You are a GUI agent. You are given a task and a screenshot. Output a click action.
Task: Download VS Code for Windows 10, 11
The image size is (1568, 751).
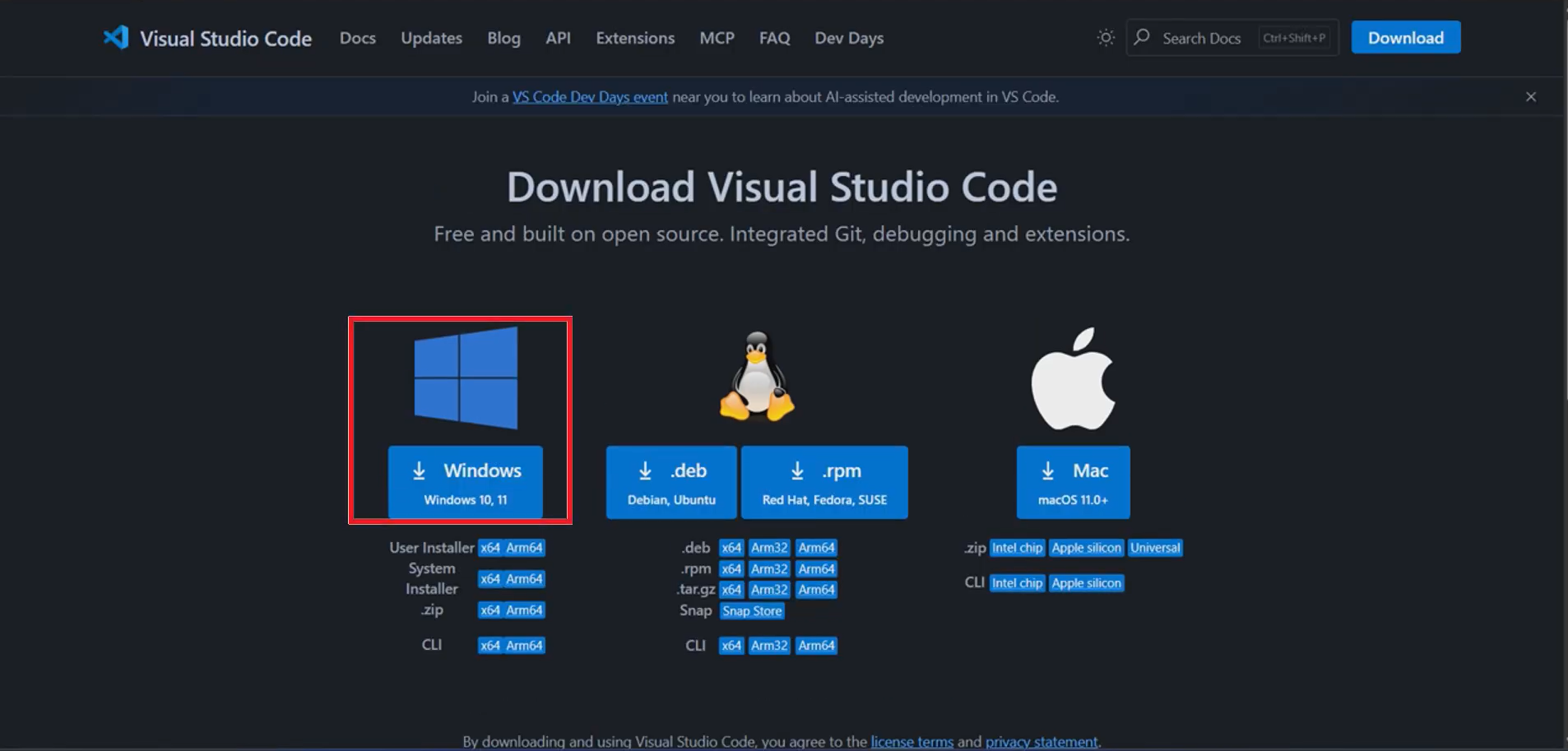pos(465,482)
